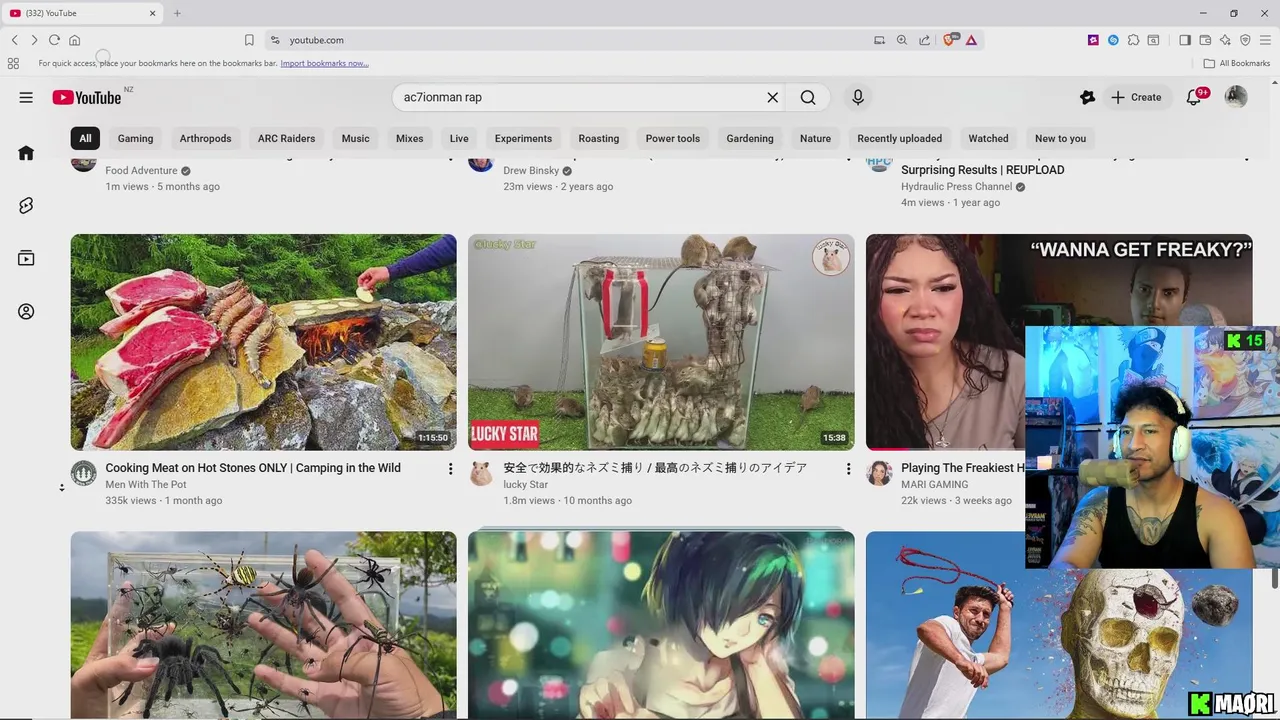Start voice search with microphone
Screen dimensions: 1280x720
coord(857,97)
